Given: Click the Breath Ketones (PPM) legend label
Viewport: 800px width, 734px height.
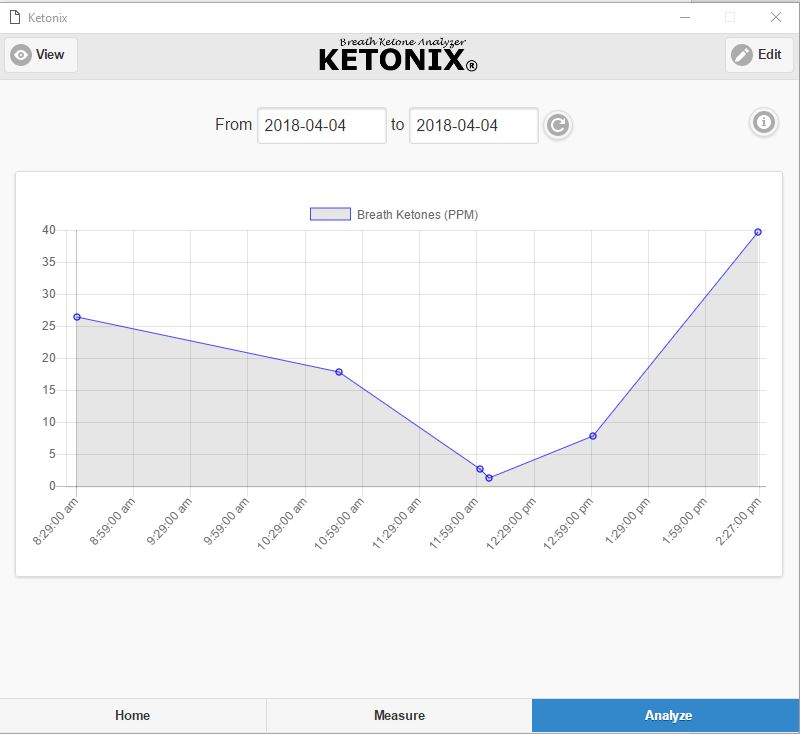Looking at the screenshot, I should point(417,215).
